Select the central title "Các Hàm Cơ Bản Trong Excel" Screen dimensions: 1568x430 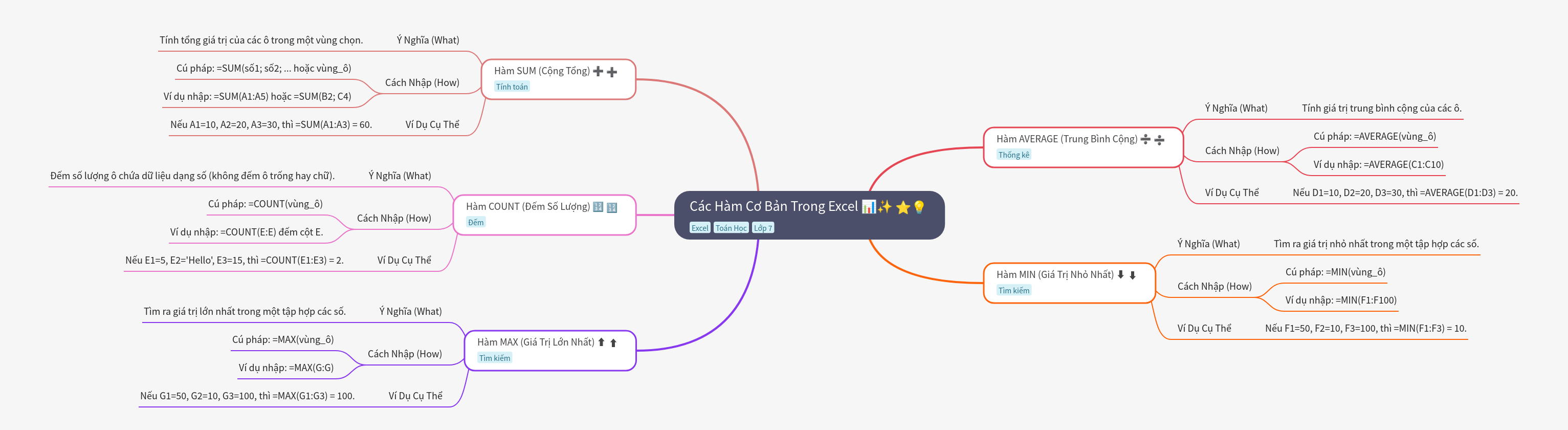click(773, 207)
